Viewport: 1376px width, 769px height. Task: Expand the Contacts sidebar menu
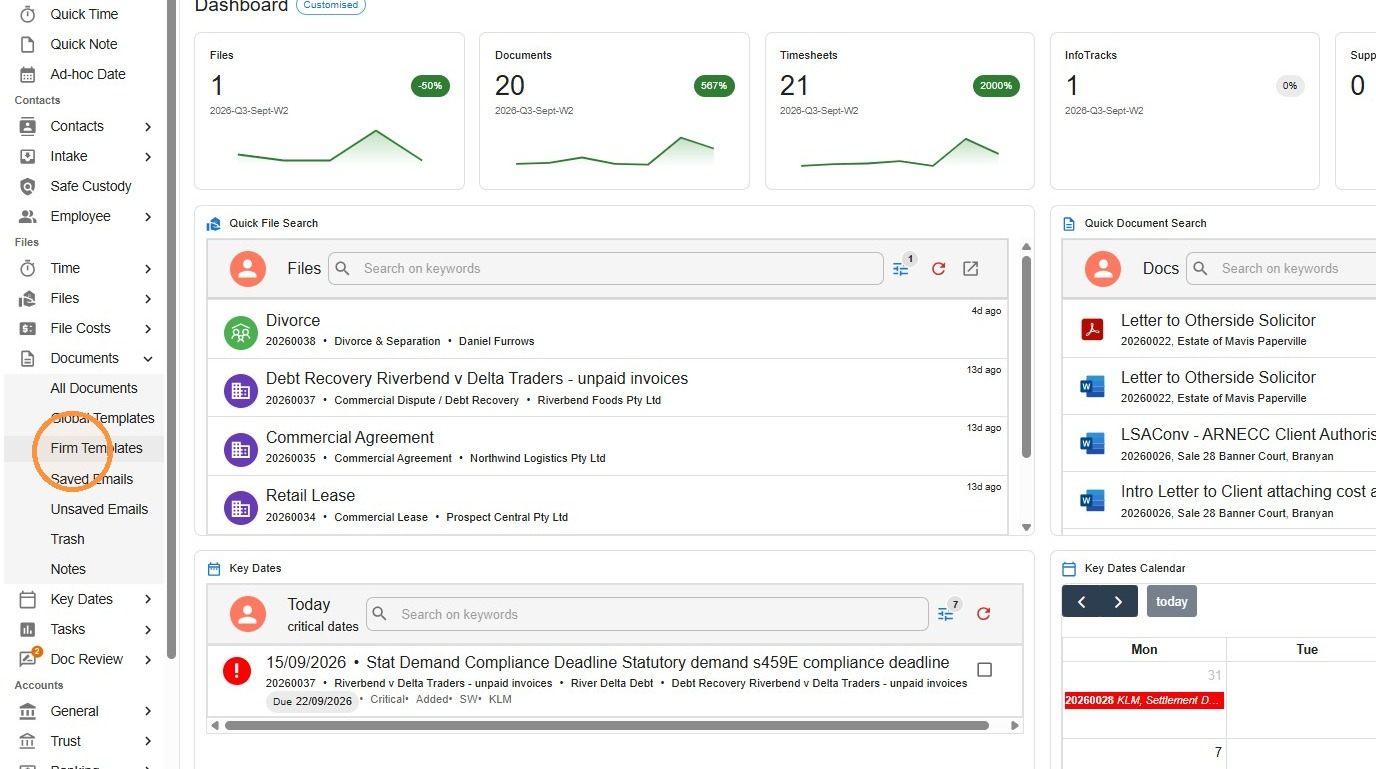tap(148, 126)
